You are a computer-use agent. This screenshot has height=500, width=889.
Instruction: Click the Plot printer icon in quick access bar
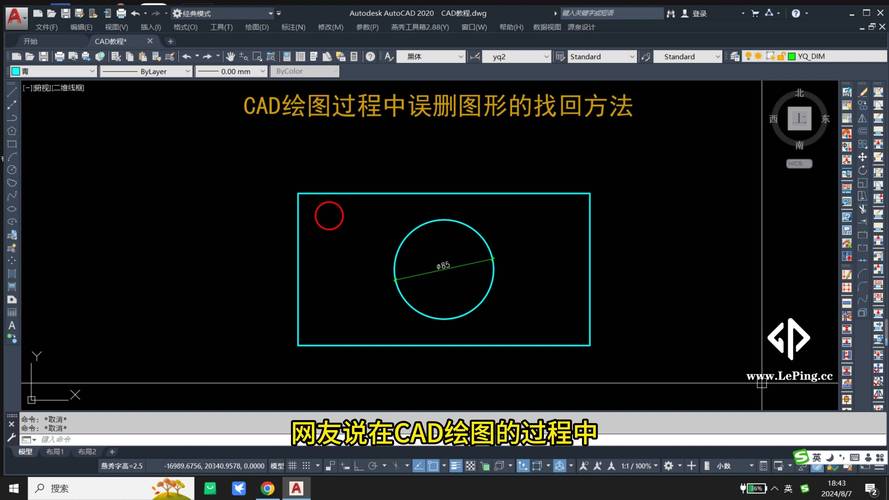[x=121, y=13]
